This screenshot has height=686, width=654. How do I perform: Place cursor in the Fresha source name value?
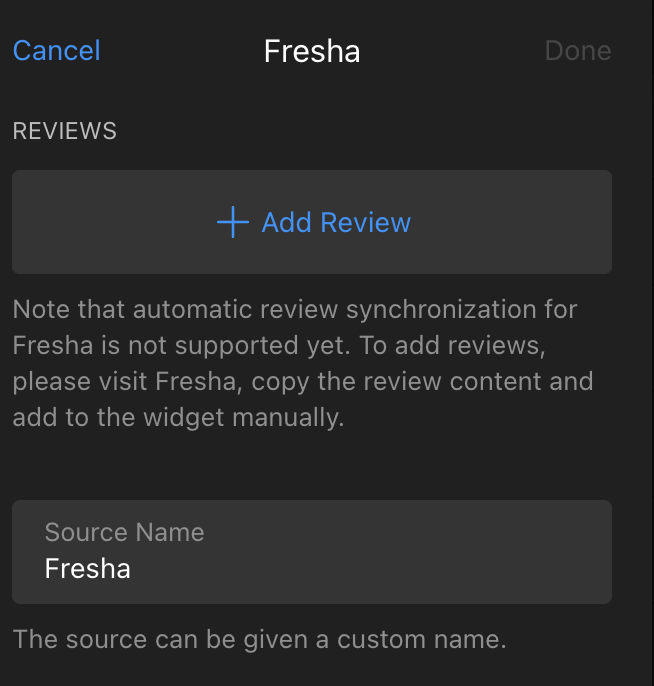pyautogui.click(x=87, y=568)
